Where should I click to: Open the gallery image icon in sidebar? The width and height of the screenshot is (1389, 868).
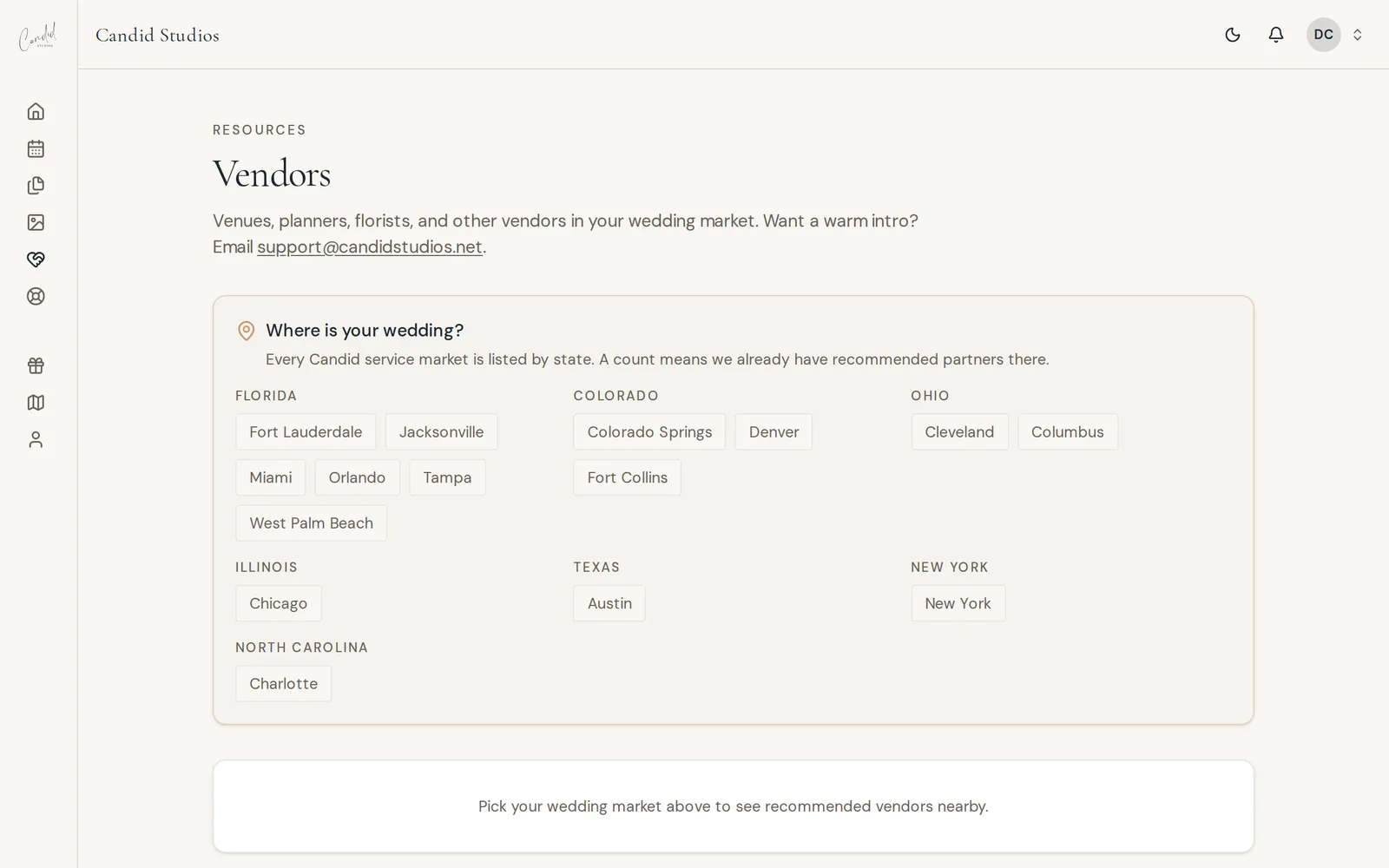[x=36, y=222]
